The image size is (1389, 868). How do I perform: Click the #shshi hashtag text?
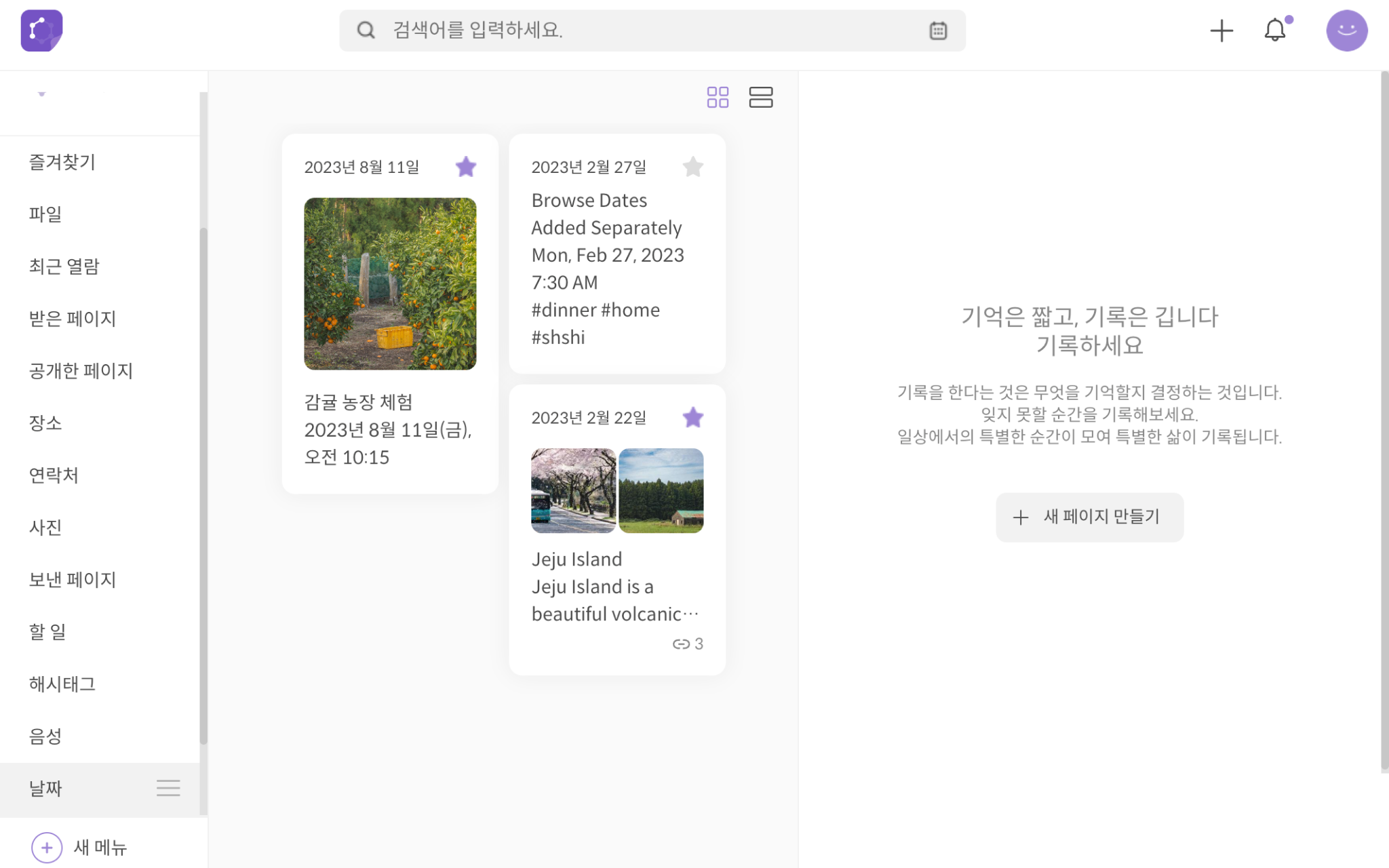[558, 338]
